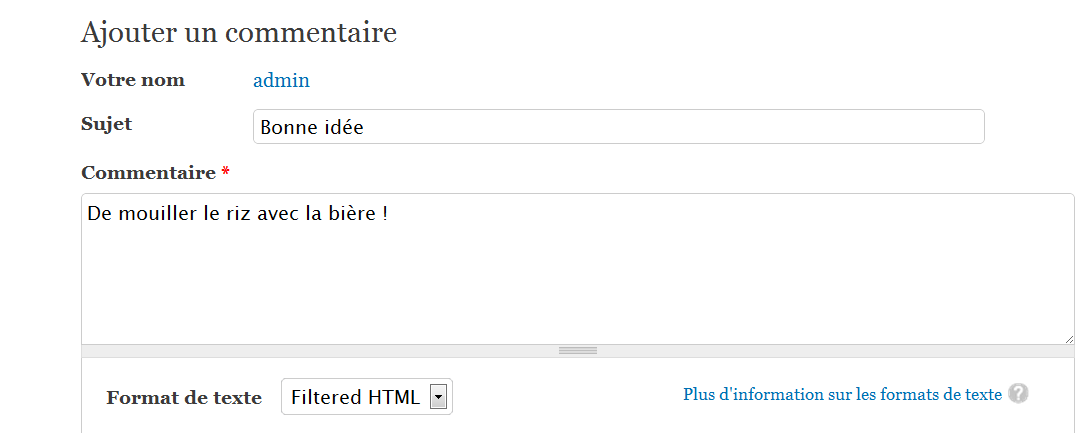Open the link about text formats

click(x=842, y=394)
